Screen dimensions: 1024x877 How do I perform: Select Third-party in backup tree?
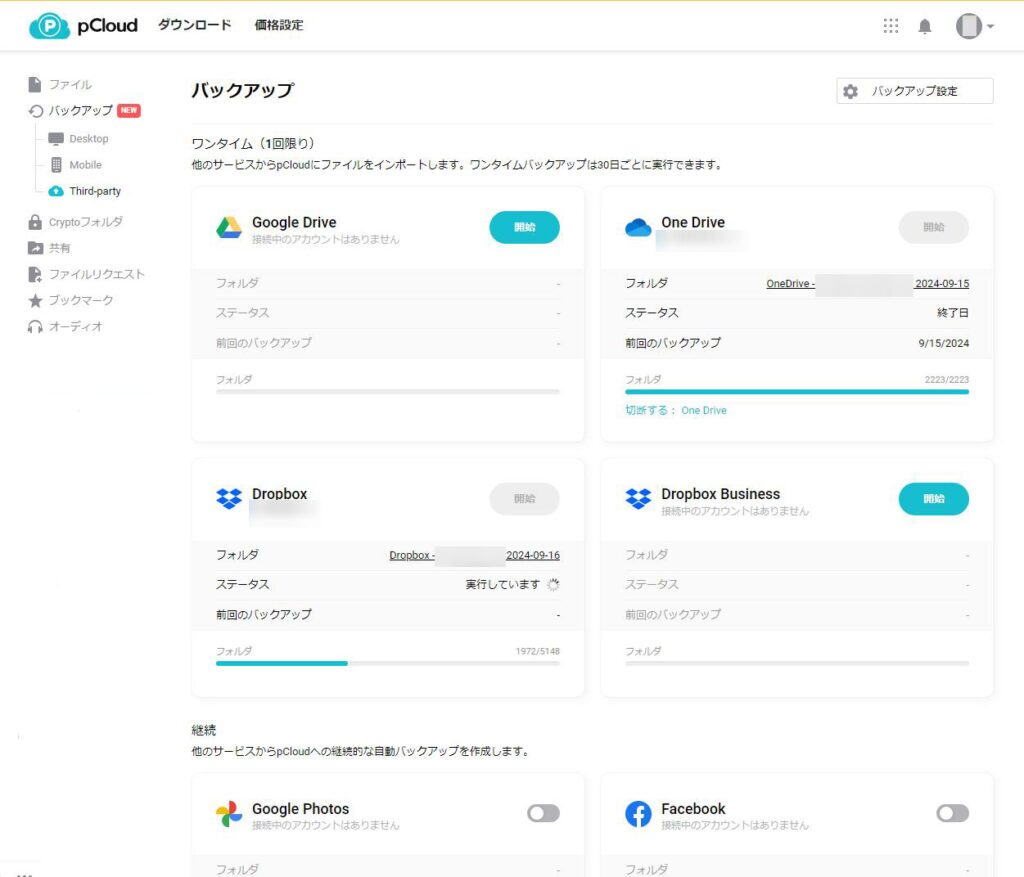tap(95, 191)
